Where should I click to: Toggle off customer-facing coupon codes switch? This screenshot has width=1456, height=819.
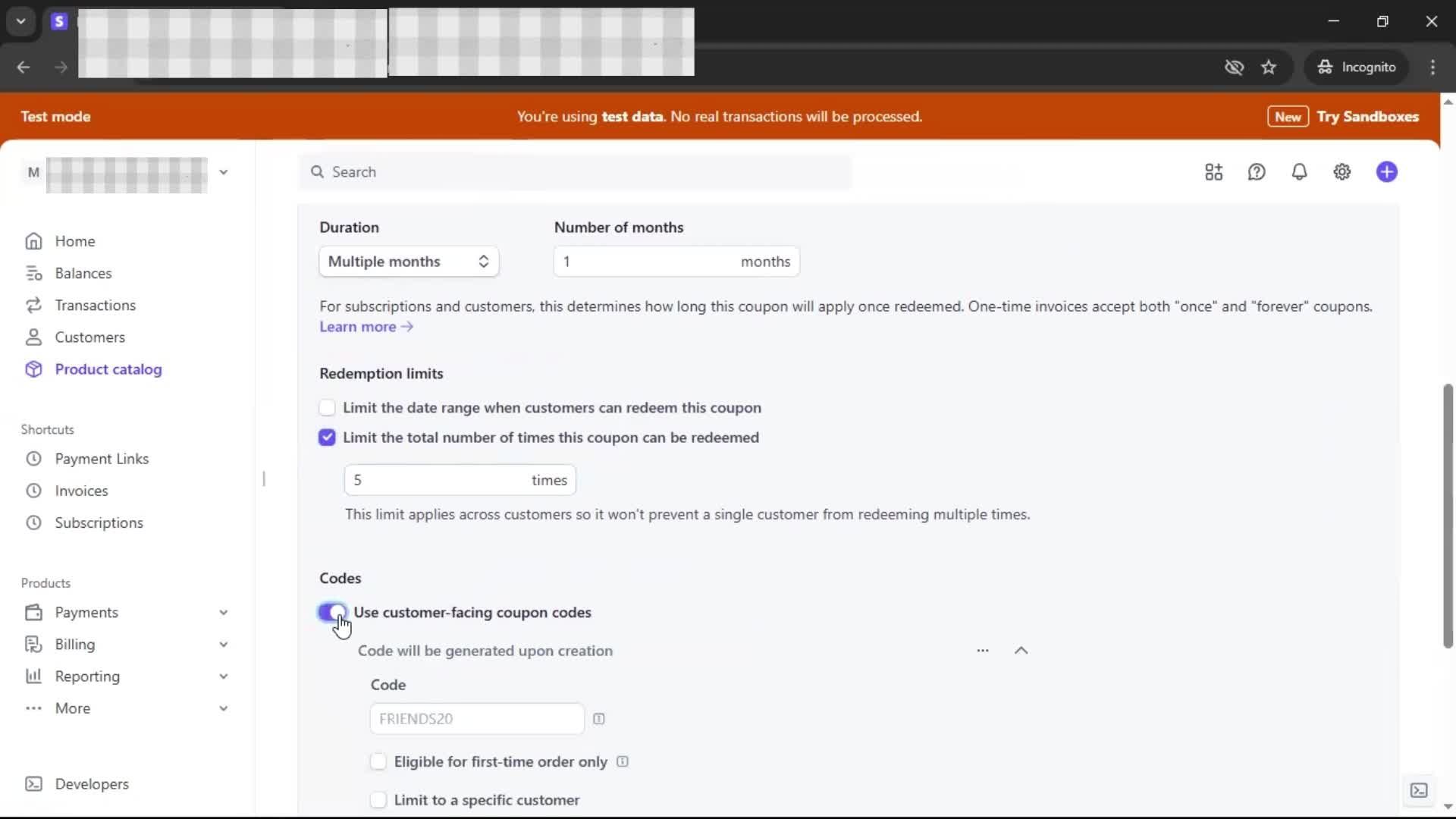tap(332, 612)
